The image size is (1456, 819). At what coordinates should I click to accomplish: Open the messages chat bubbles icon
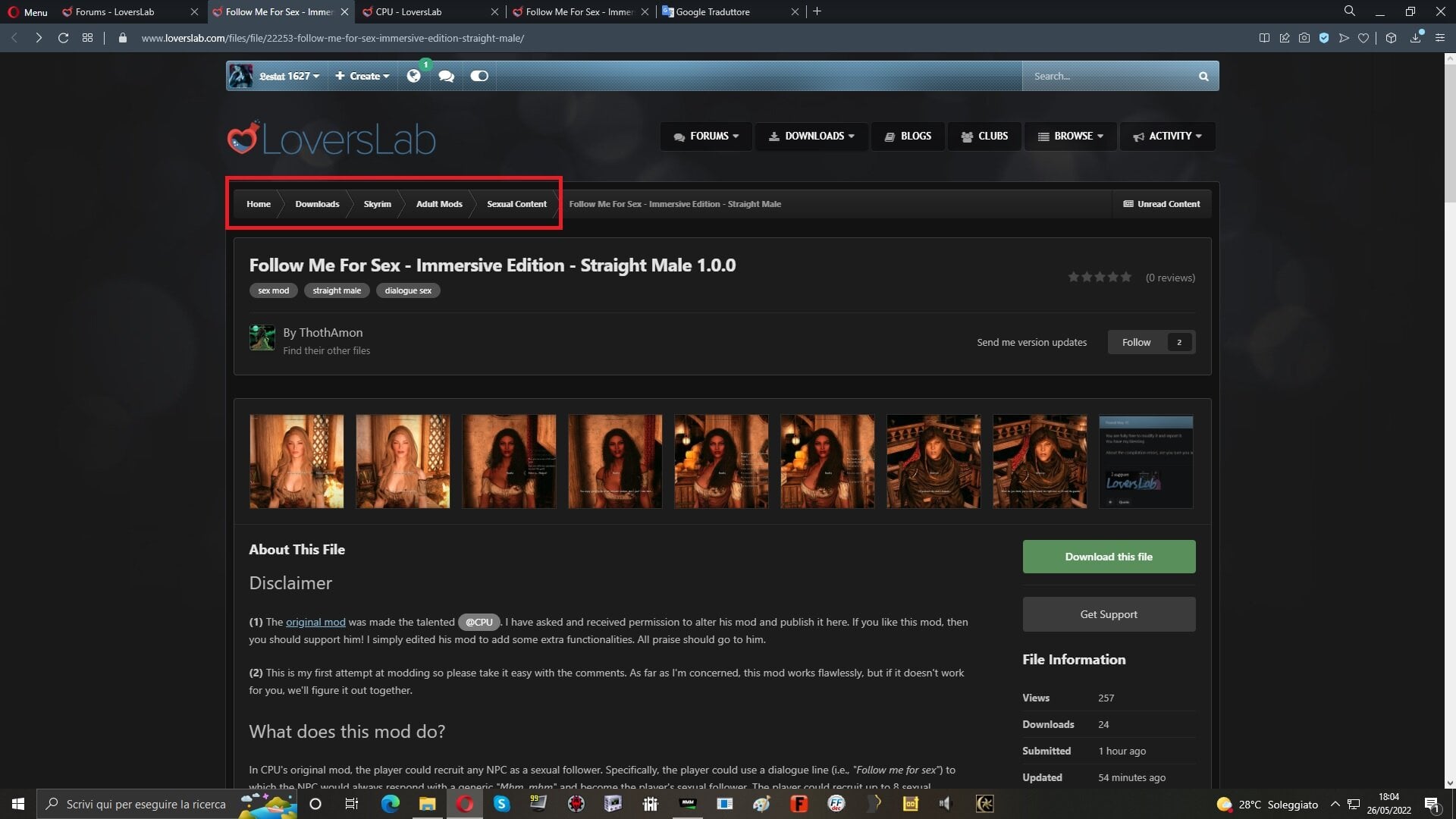(x=446, y=76)
